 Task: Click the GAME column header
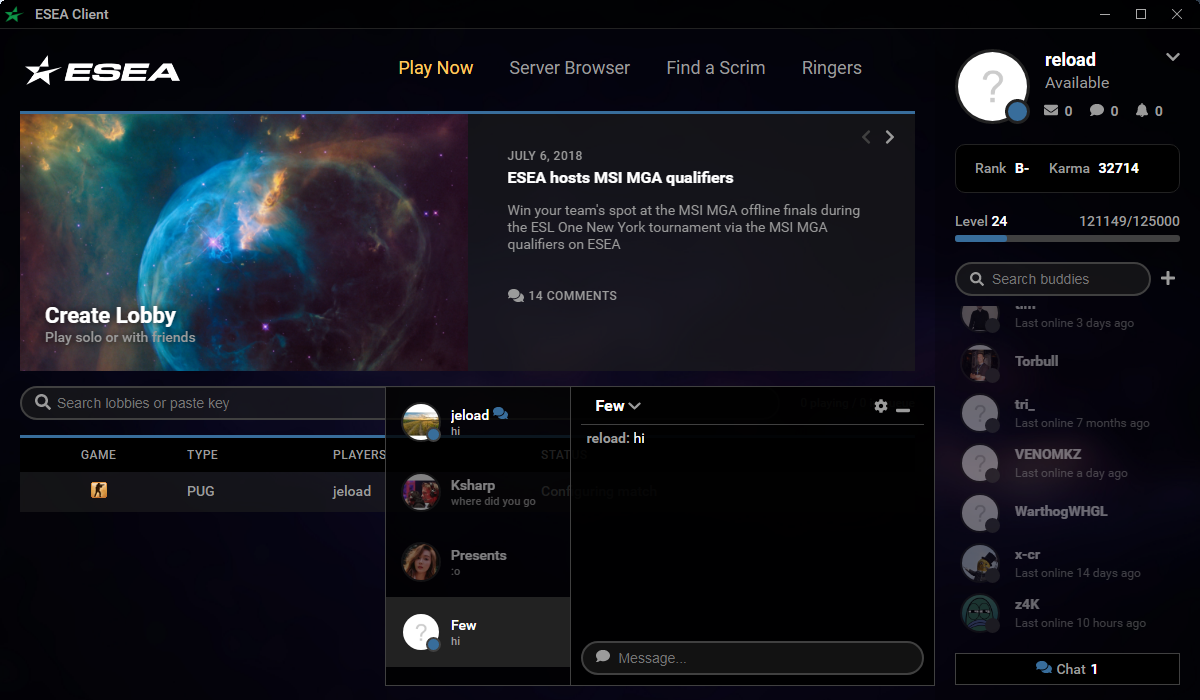[99, 454]
